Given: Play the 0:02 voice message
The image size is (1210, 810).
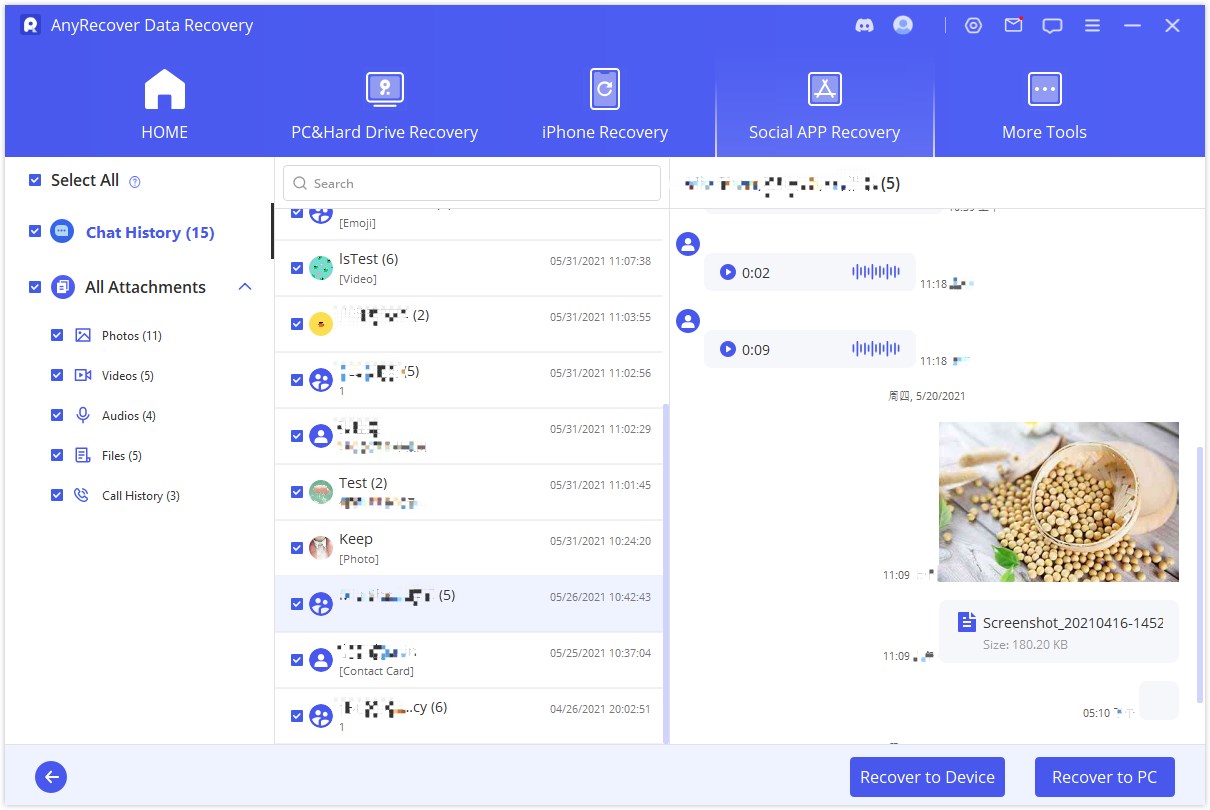Looking at the screenshot, I should click(728, 272).
